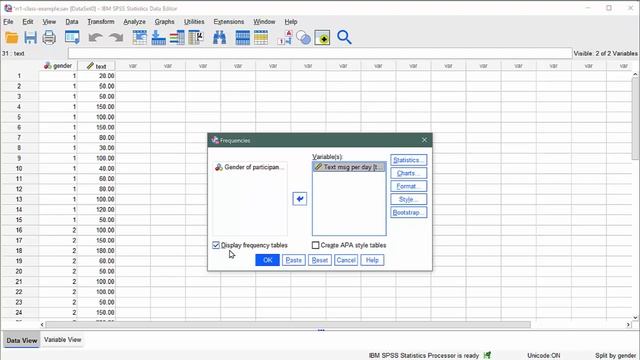Viewport: 640px width, 360px height.
Task: Uncheck Display frequency tables
Action: (216, 245)
